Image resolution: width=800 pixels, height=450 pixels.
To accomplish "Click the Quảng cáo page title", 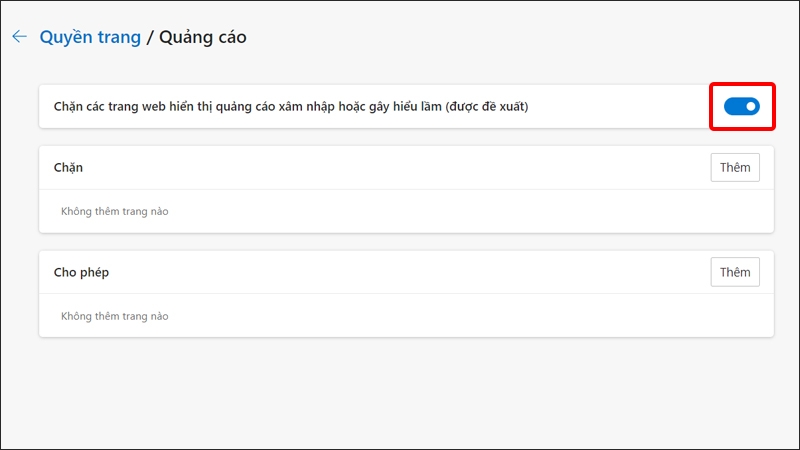I will 204,37.
